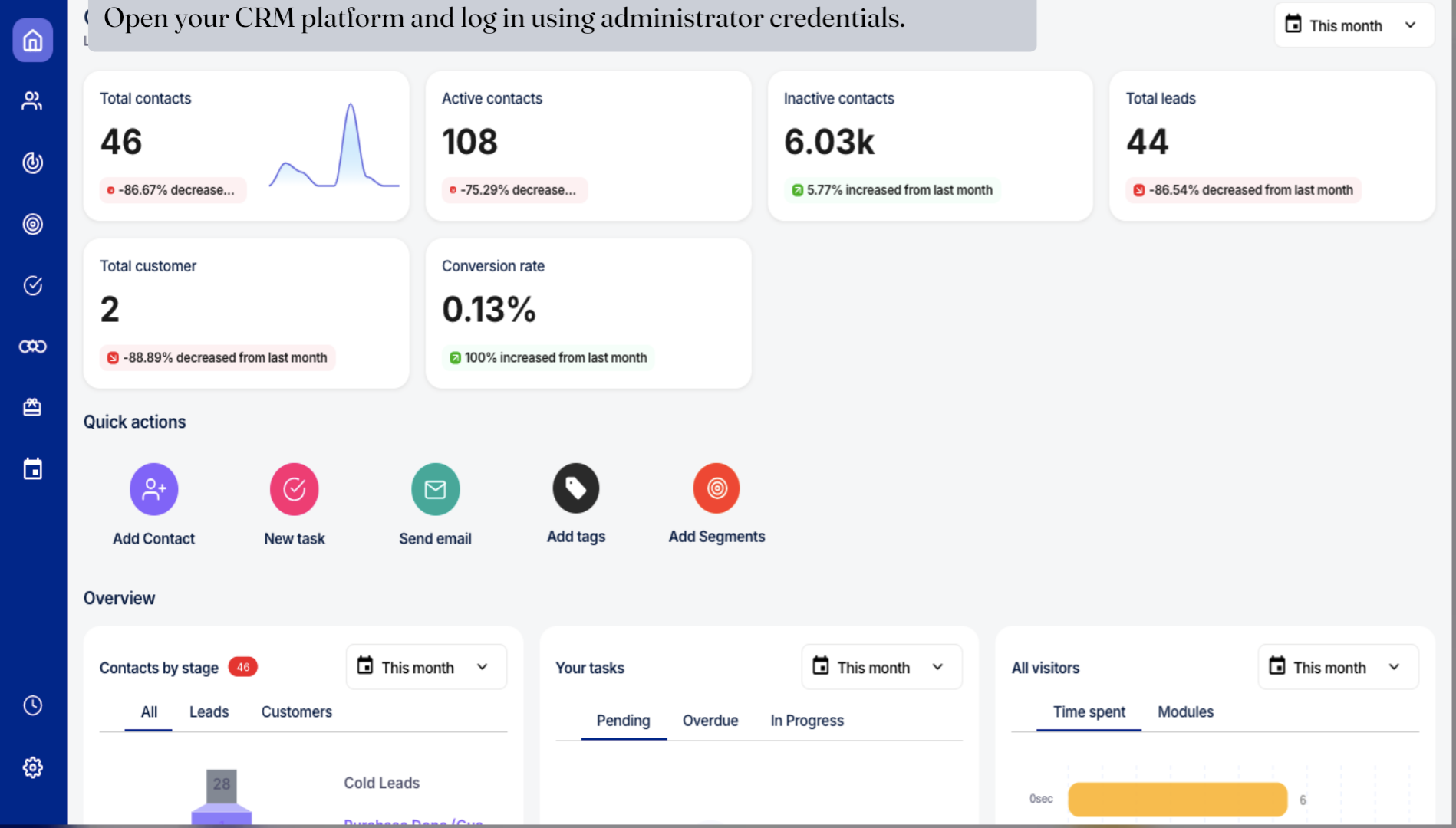Select the Segments target icon in sidebar

32,224
